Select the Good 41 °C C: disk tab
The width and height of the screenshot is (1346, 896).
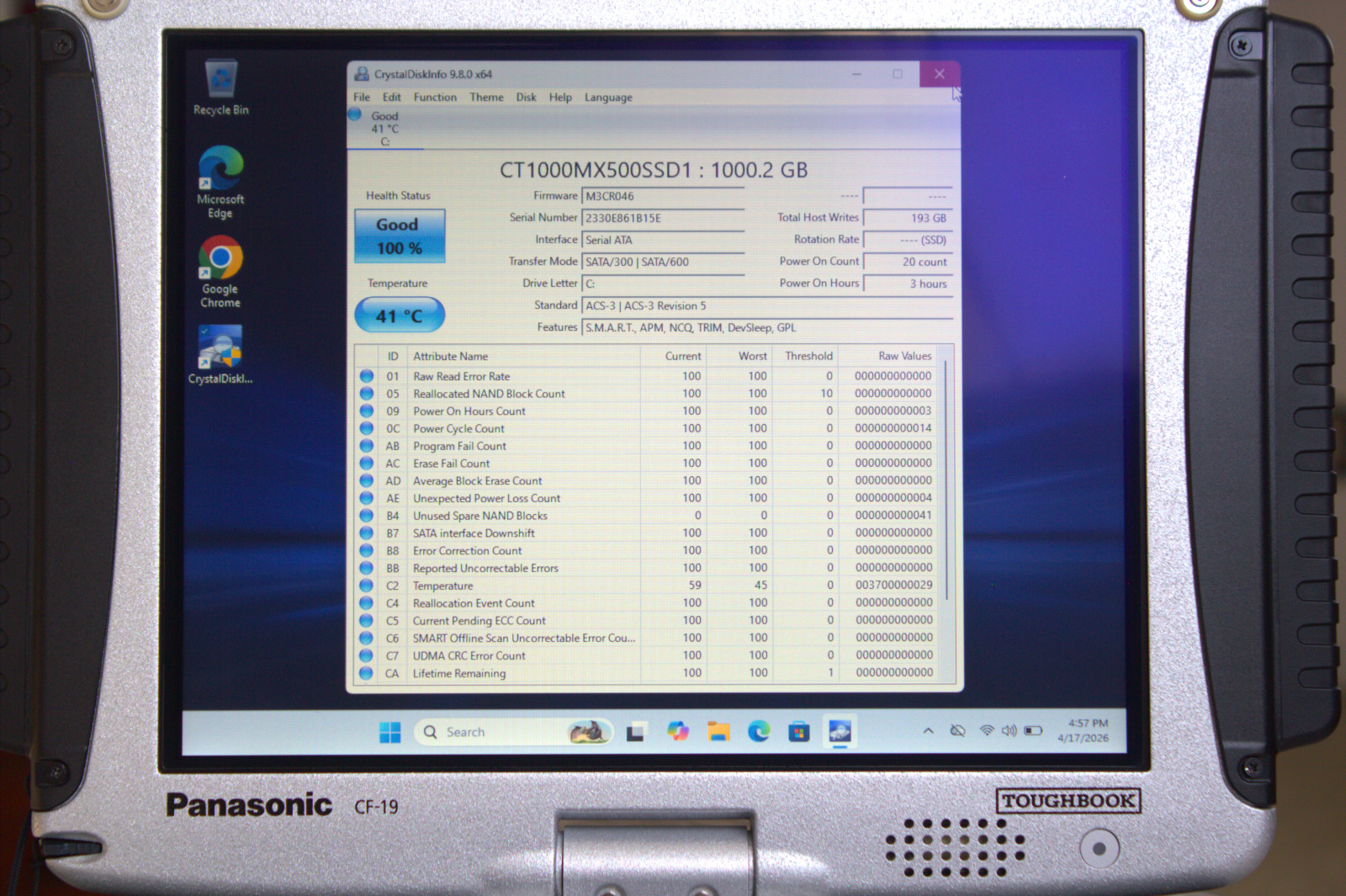[384, 129]
